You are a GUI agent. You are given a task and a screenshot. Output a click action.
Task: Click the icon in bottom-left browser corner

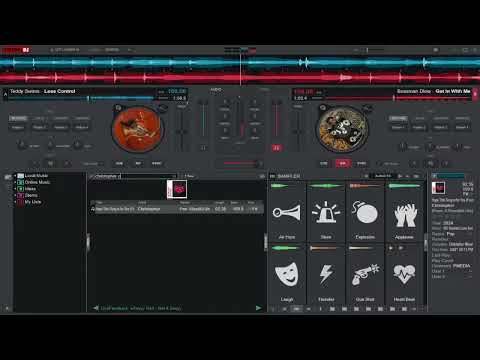(x=7, y=308)
